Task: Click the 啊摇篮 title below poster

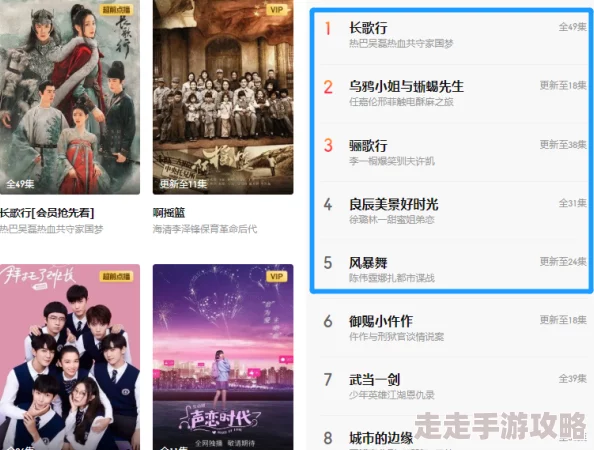Action: coord(169,213)
